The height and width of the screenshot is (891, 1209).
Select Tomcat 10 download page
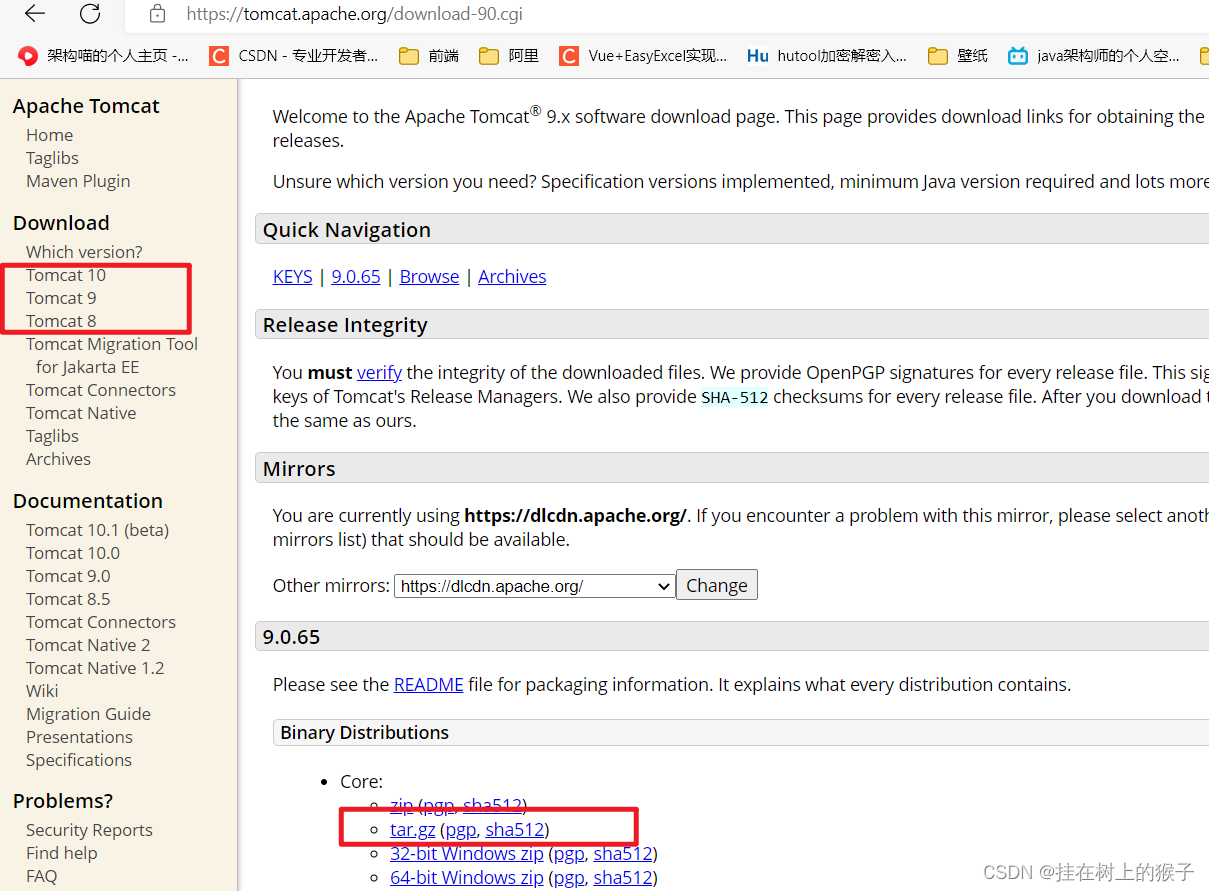click(x=66, y=275)
